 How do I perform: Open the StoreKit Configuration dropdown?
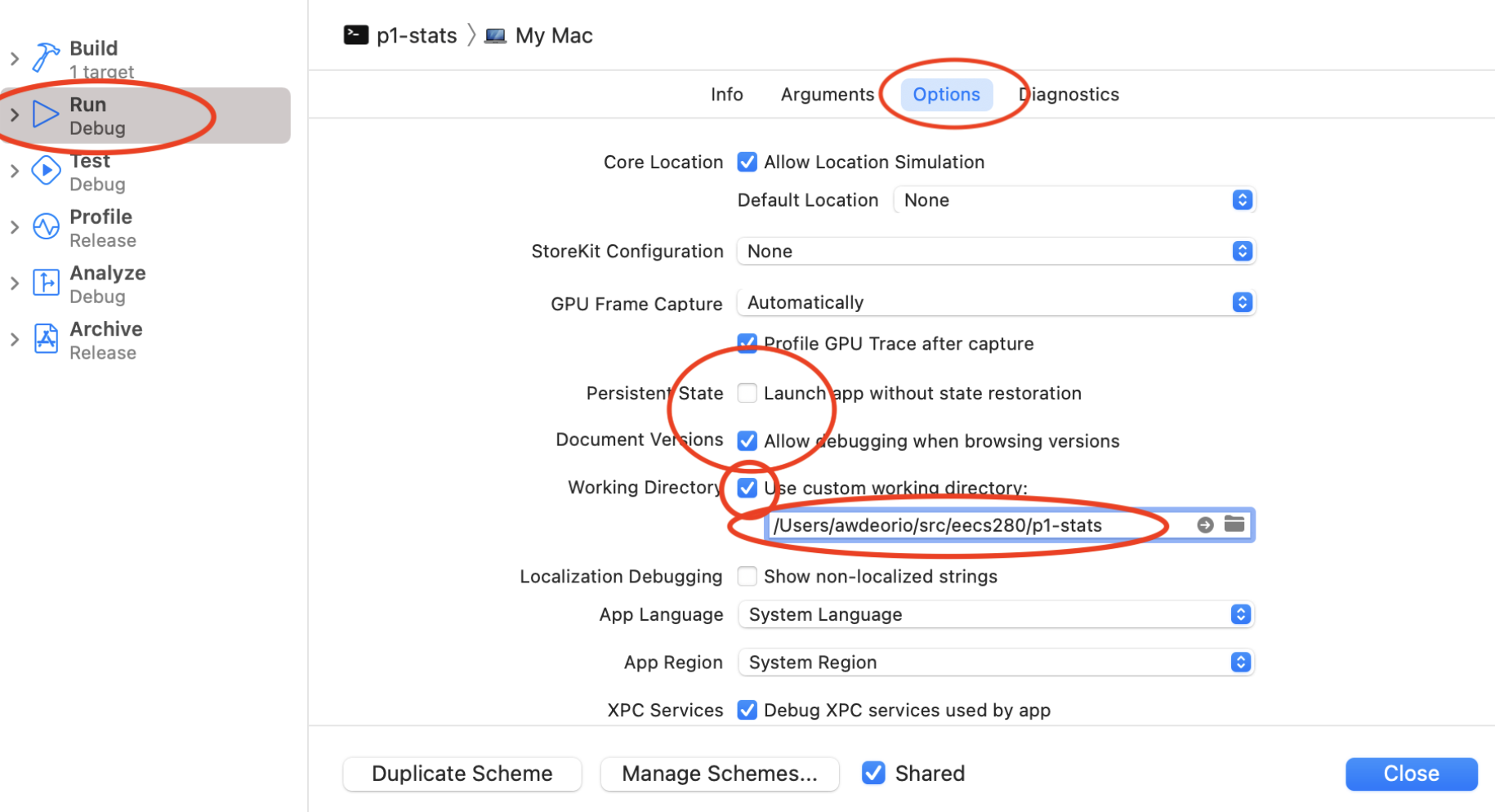(995, 251)
